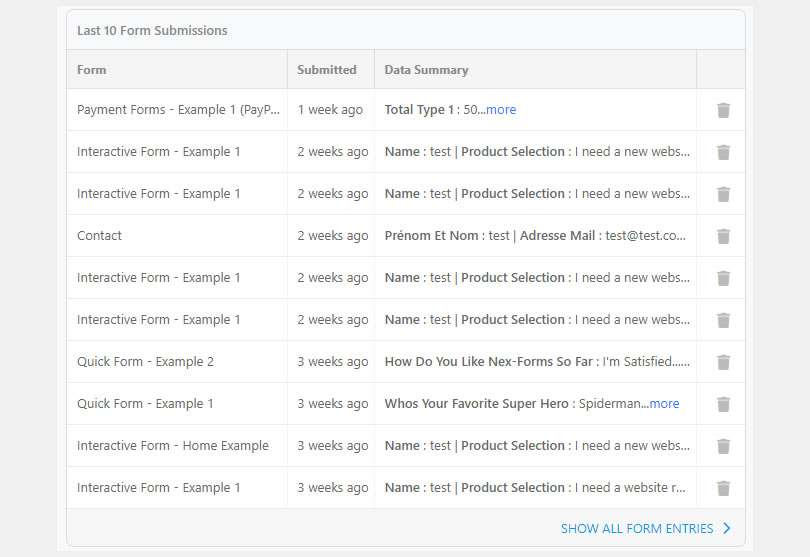810x557 pixels.
Task: Click '3 weeks ago' in the Home Example row
Action: (x=333, y=445)
